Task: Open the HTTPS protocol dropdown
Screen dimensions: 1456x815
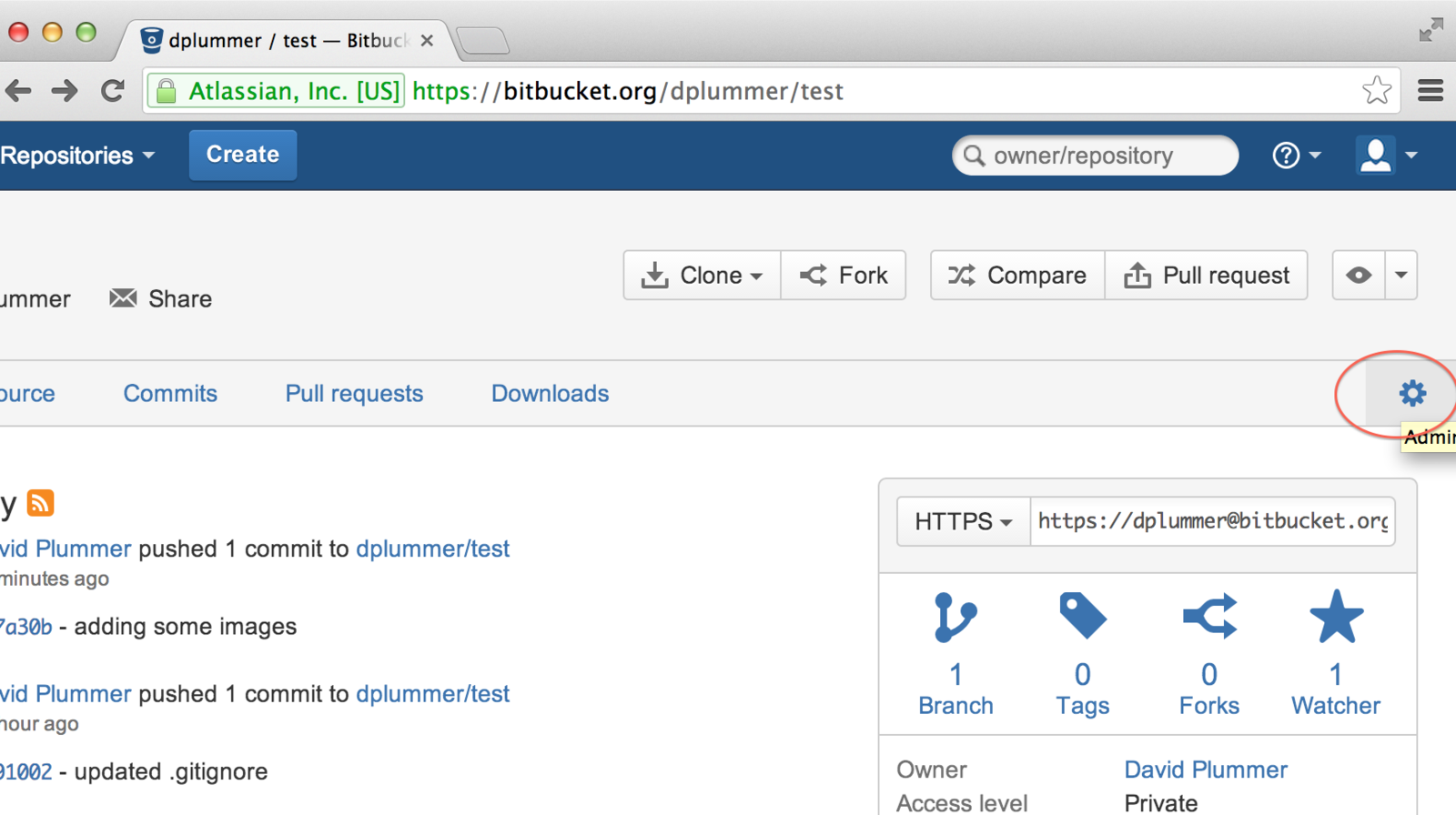Action: tap(963, 521)
